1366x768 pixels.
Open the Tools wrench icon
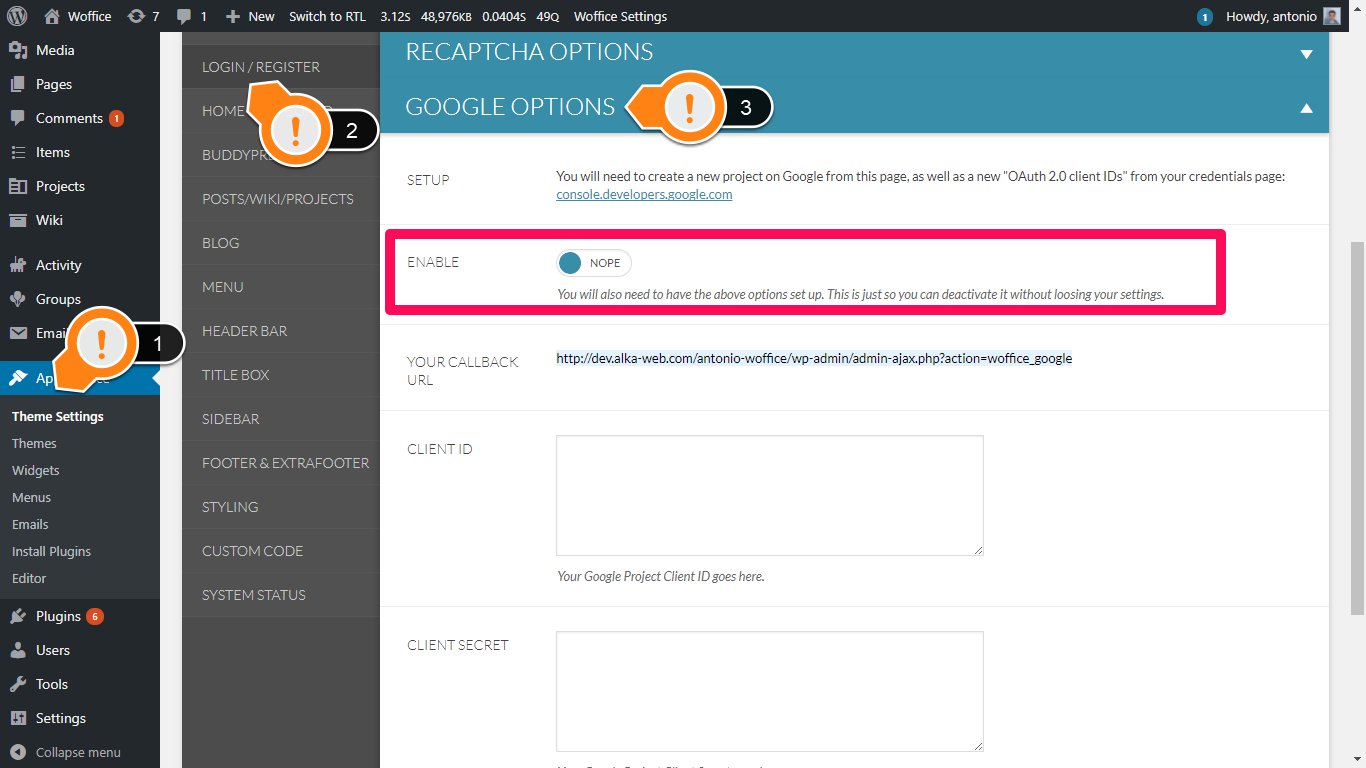point(18,684)
